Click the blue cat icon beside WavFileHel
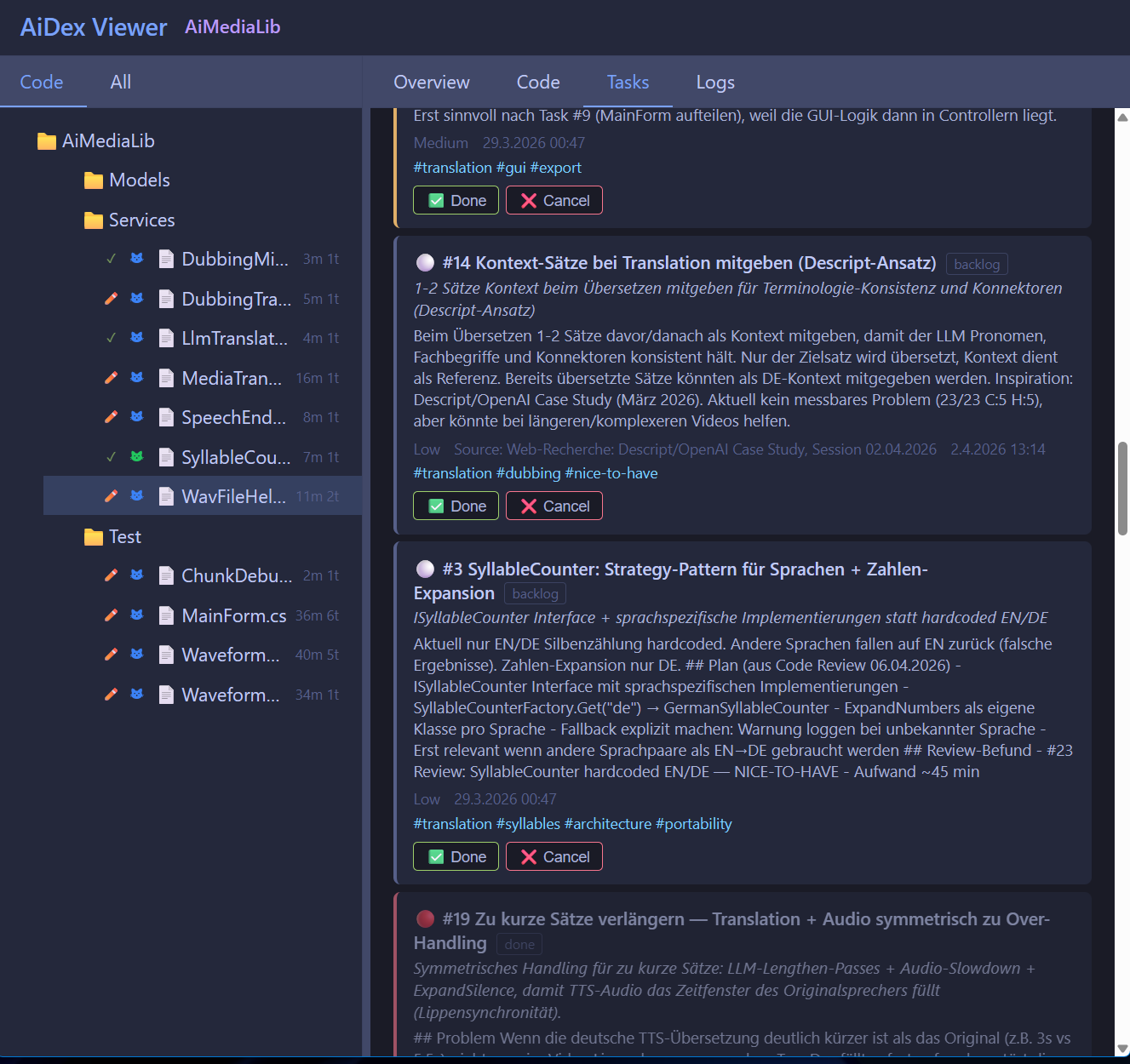The height and width of the screenshot is (1064, 1130). pyautogui.click(x=137, y=495)
